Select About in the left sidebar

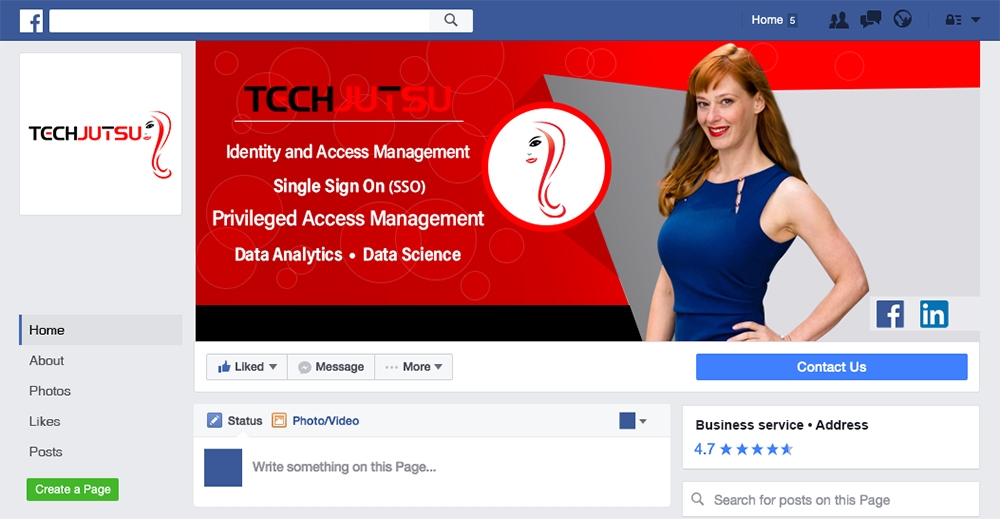47,361
